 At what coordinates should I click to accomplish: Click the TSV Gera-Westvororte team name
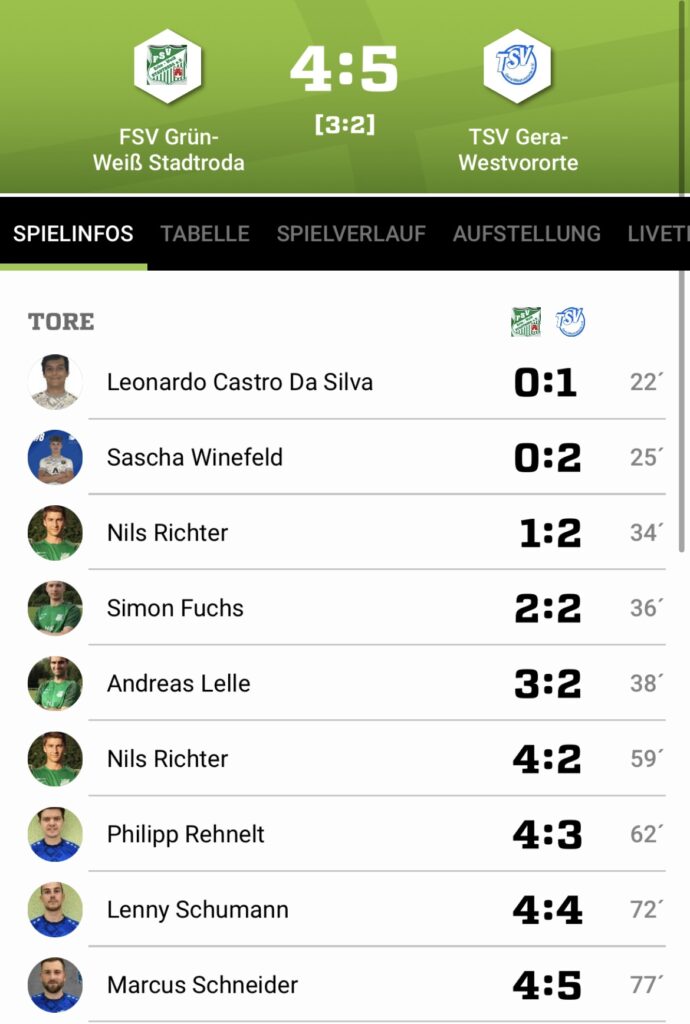pos(518,150)
